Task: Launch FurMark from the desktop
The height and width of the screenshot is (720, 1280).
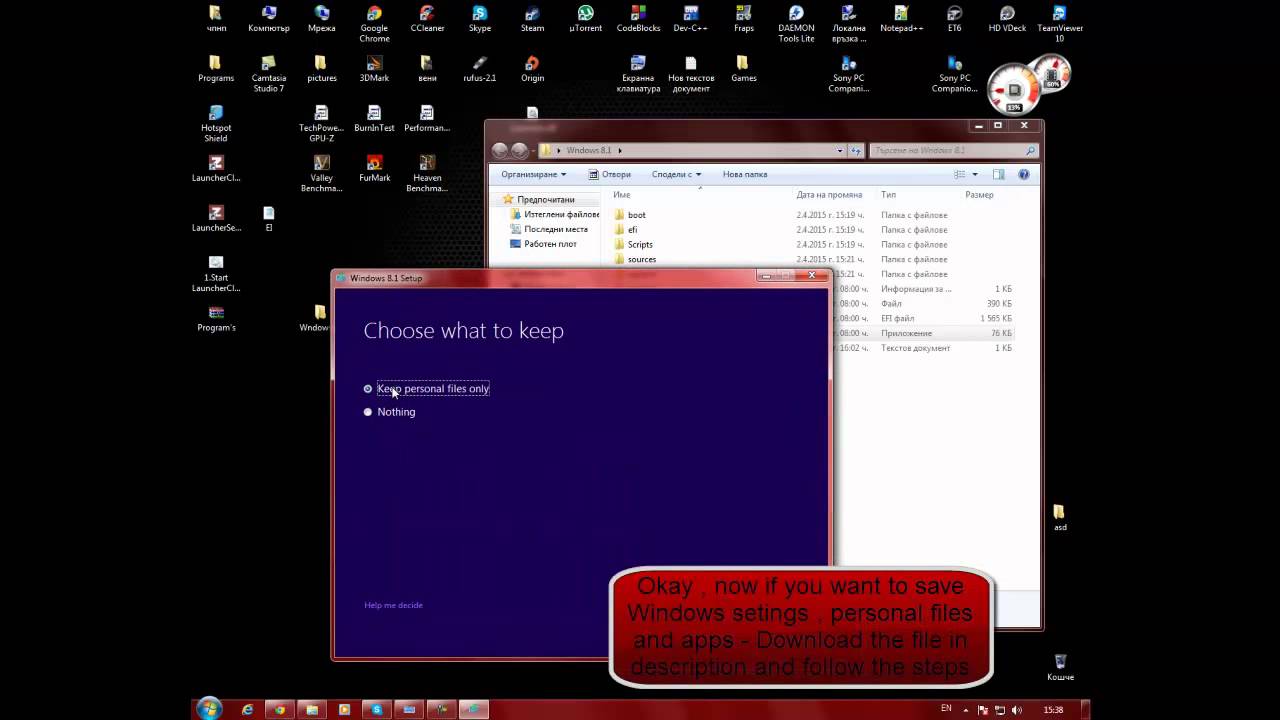Action: tap(374, 169)
